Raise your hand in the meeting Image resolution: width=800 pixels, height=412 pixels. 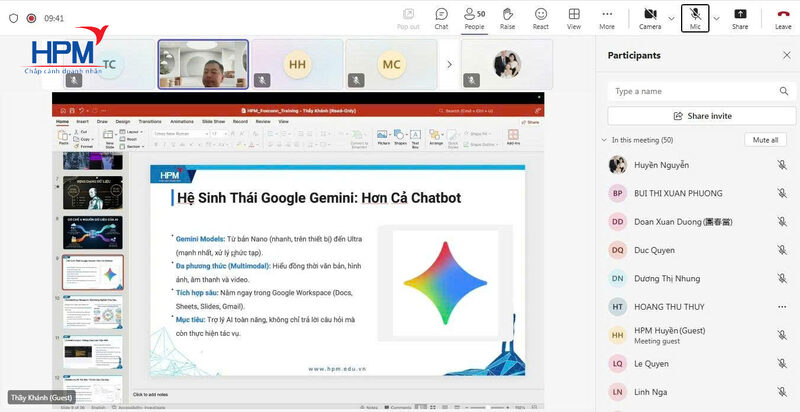pos(507,18)
